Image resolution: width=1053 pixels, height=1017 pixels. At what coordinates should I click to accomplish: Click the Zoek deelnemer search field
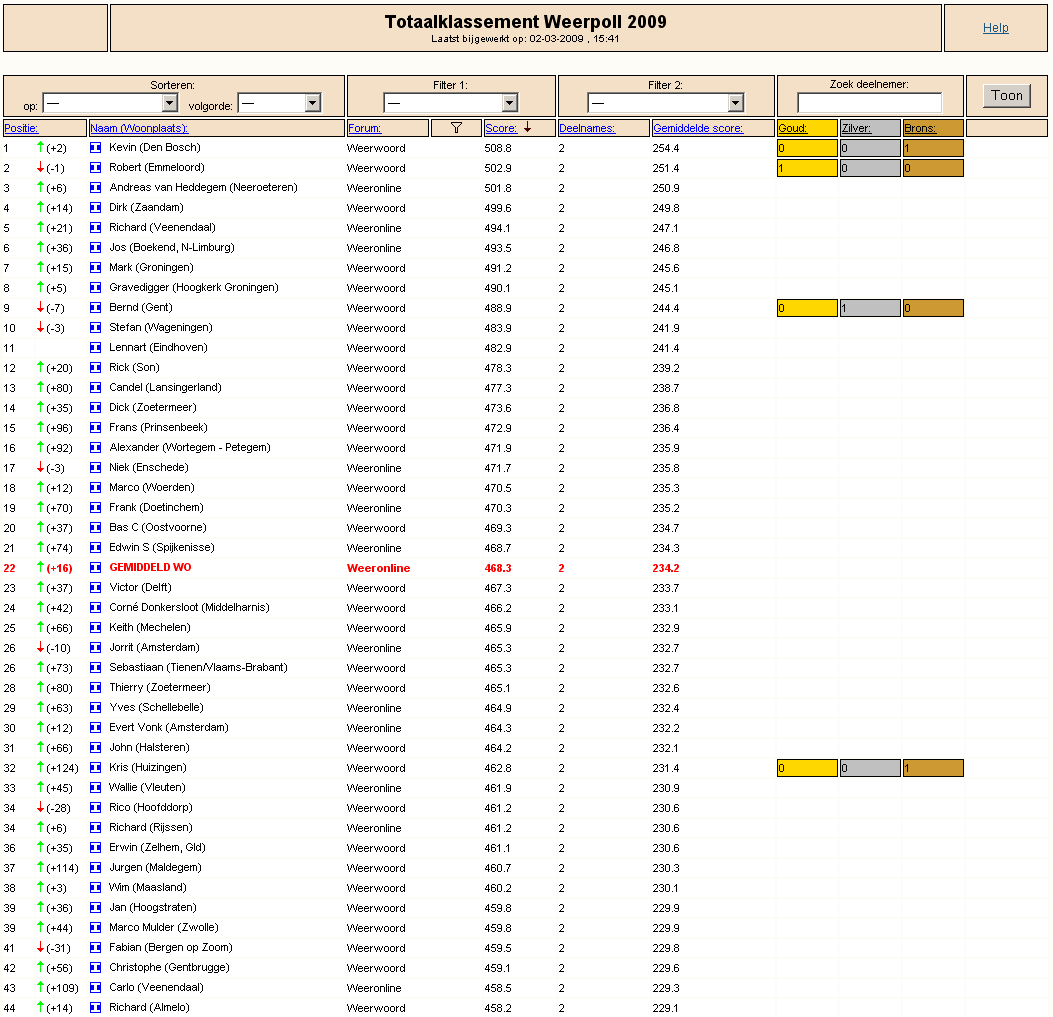coord(869,103)
